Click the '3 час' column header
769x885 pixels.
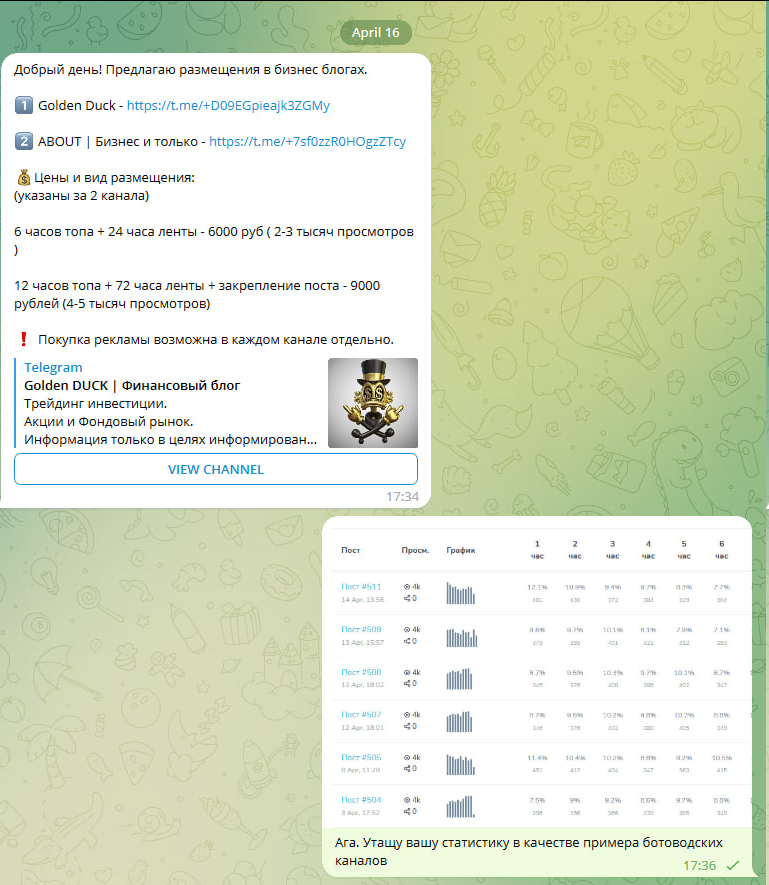pyautogui.click(x=613, y=550)
